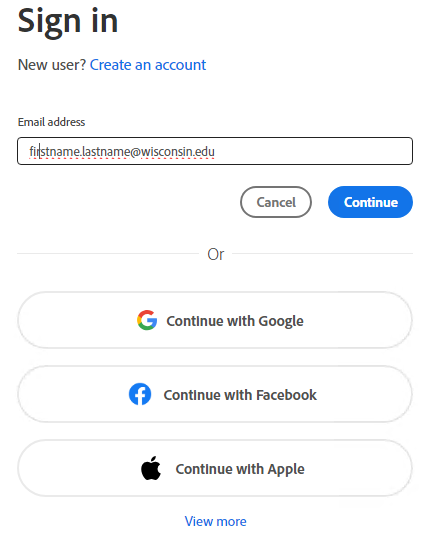Click the Google G logo icon
The width and height of the screenshot is (436, 536).
tap(147, 320)
